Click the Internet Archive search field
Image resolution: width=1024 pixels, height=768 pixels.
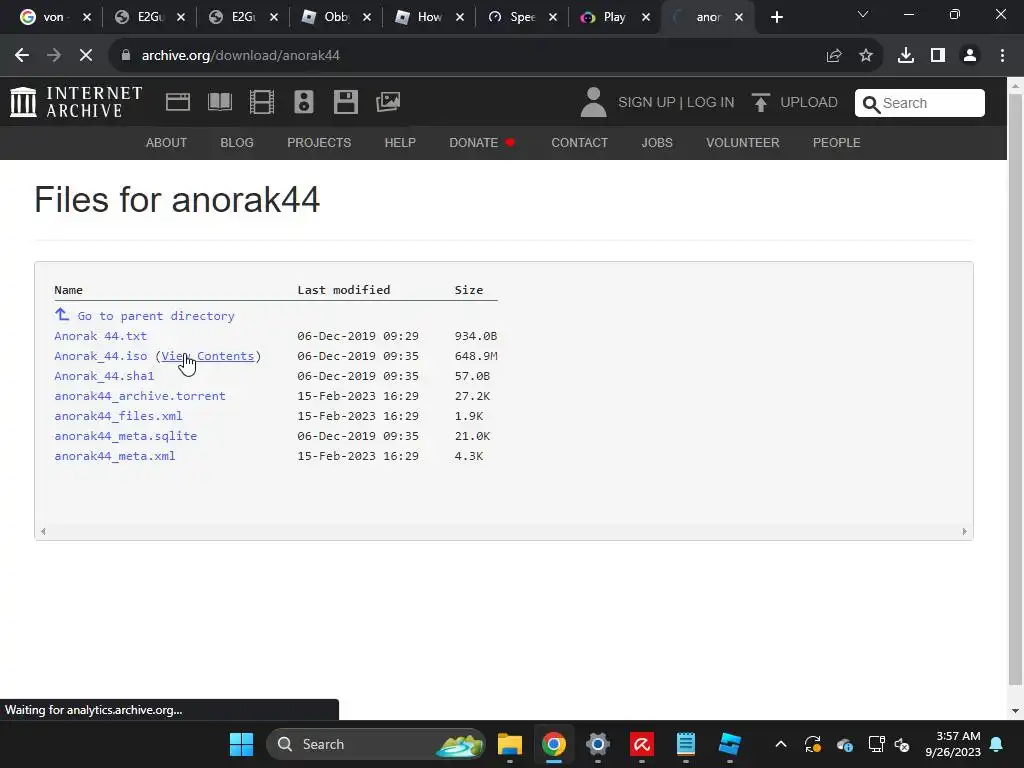click(920, 103)
